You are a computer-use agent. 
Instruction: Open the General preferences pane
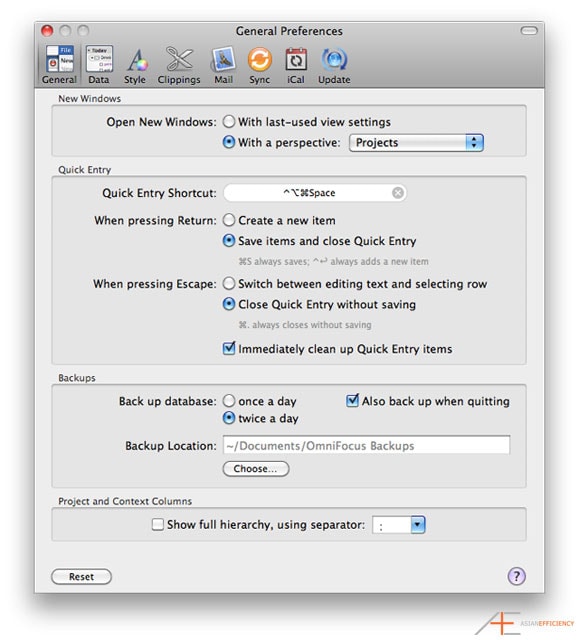(x=59, y=65)
